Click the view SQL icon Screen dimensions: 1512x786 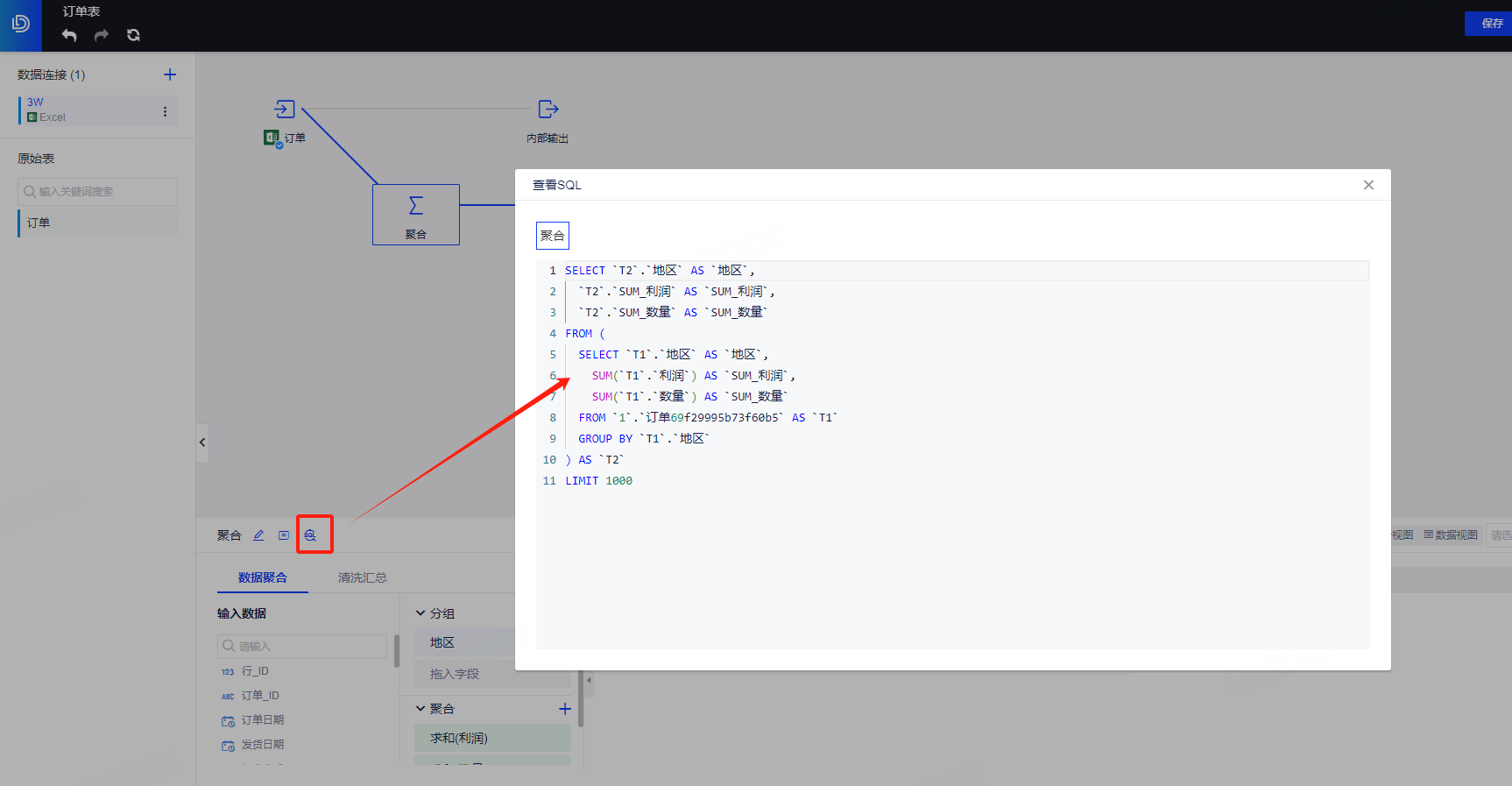[x=310, y=535]
